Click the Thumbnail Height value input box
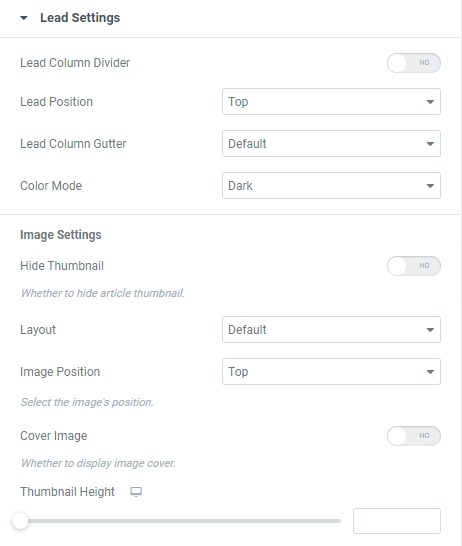Image resolution: width=462 pixels, height=546 pixels. 397,521
